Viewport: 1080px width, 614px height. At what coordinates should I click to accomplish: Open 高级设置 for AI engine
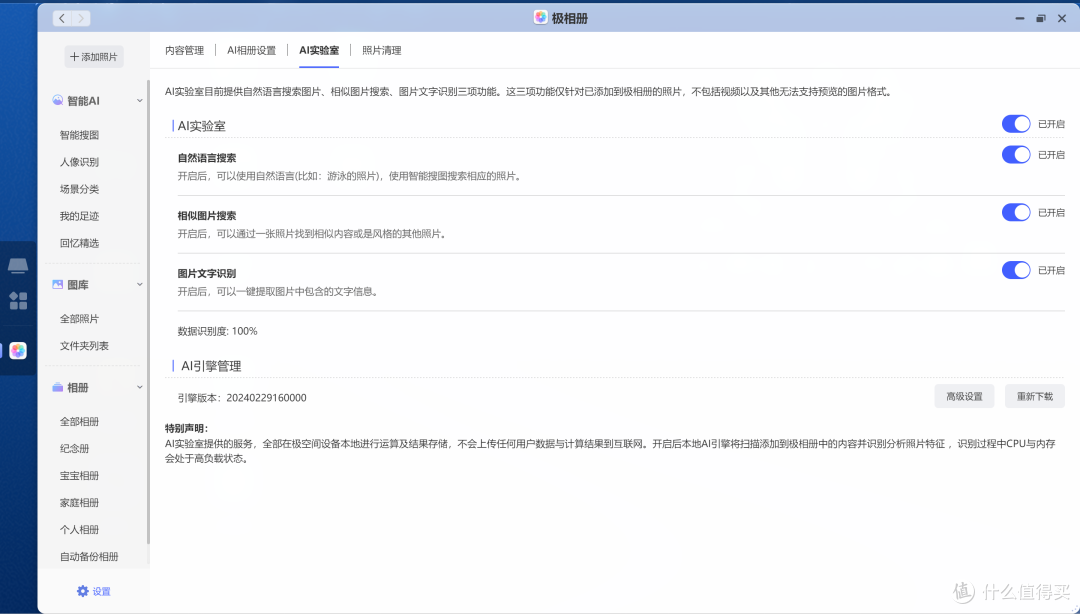point(964,396)
